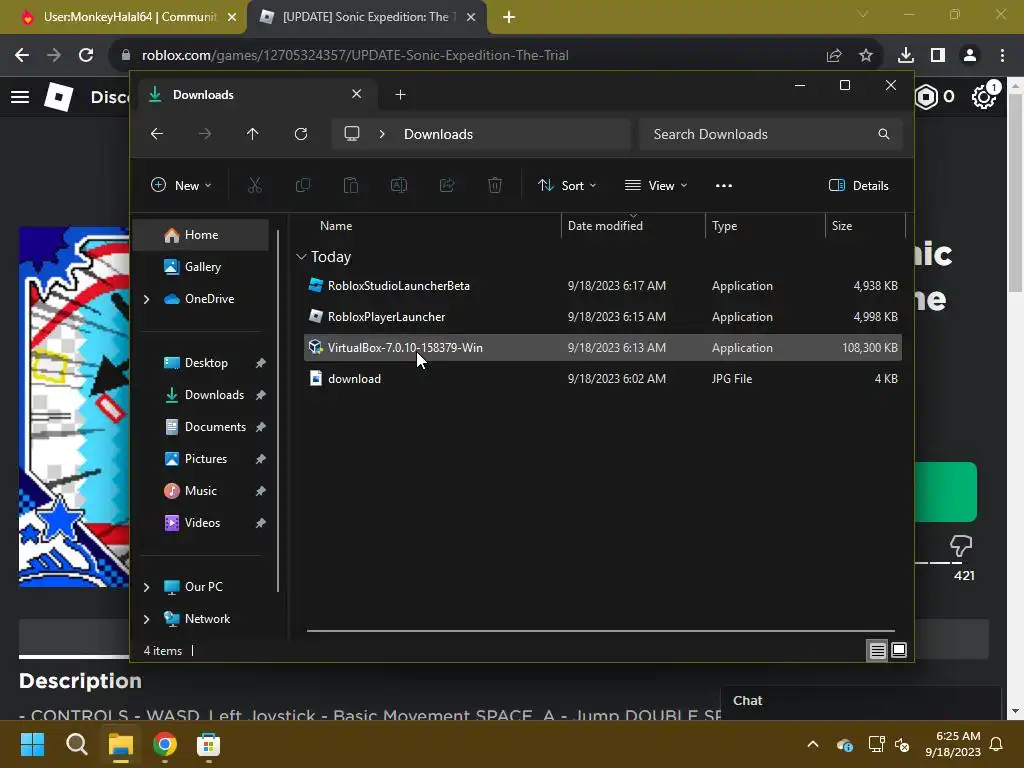This screenshot has width=1024, height=768.
Task: Open the New item dropdown
Action: click(x=181, y=185)
